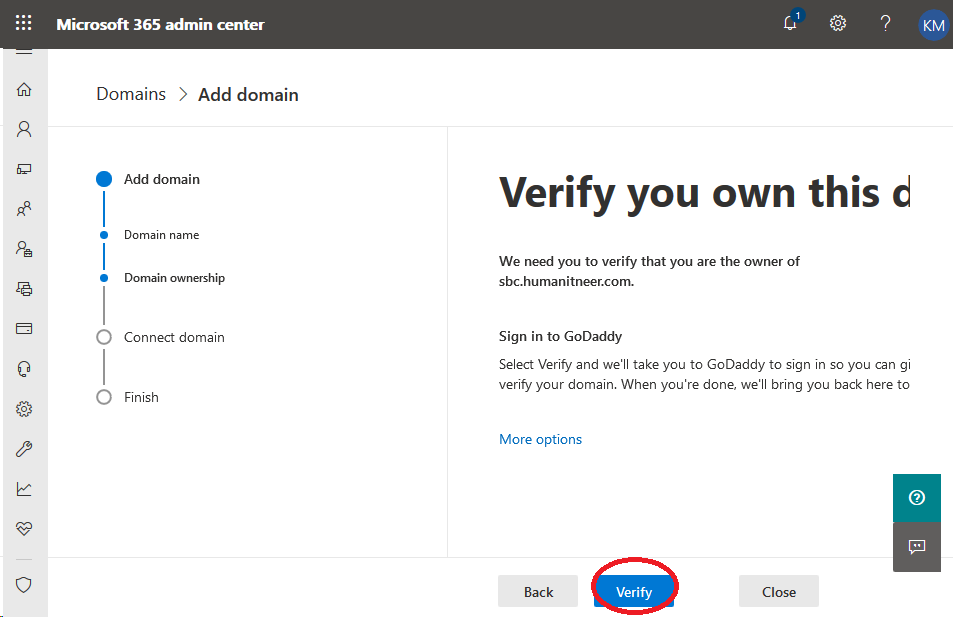Collapse the navigation hamburger menu

click(24, 51)
